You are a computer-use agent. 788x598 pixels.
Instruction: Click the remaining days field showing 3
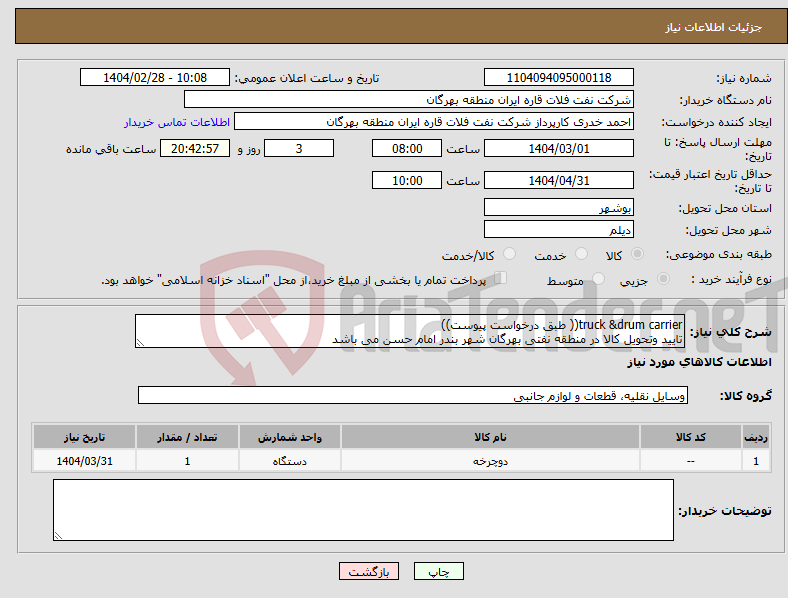[299, 149]
